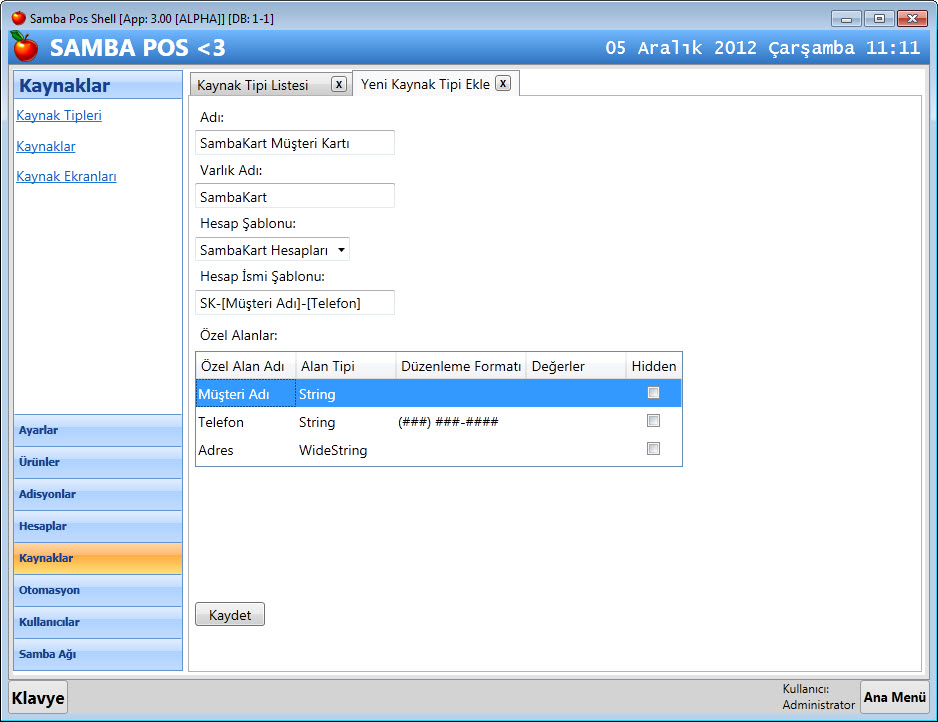The width and height of the screenshot is (938, 722).
Task: Open the Kaynak Tipleri link
Action: tap(59, 115)
